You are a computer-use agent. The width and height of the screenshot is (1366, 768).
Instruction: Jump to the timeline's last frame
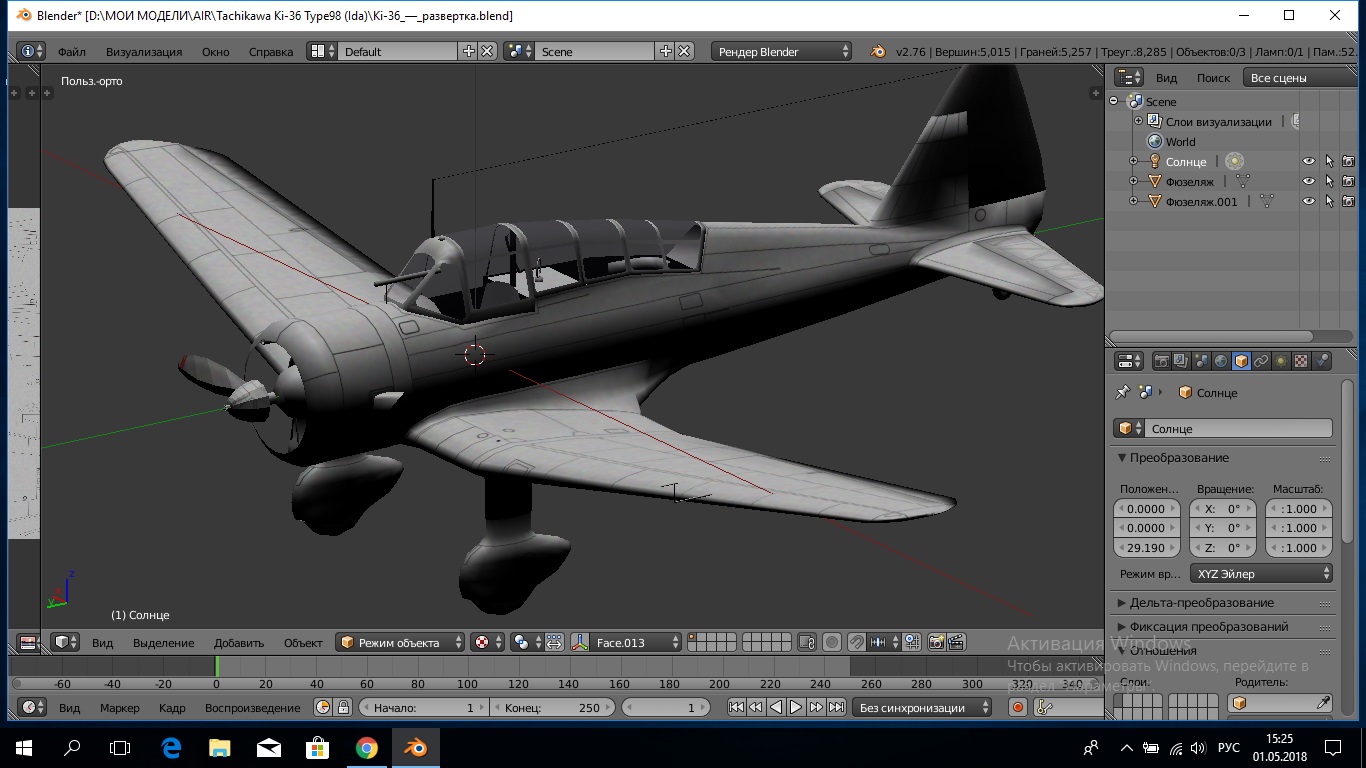(x=836, y=707)
